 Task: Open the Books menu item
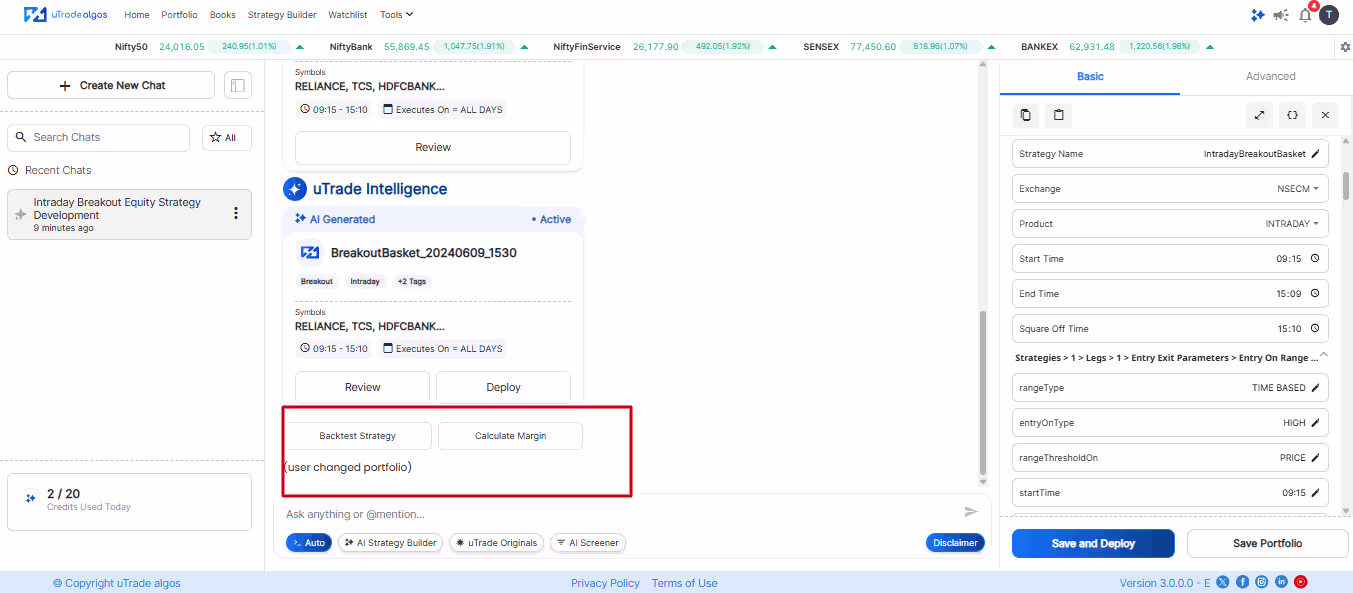[x=223, y=15]
